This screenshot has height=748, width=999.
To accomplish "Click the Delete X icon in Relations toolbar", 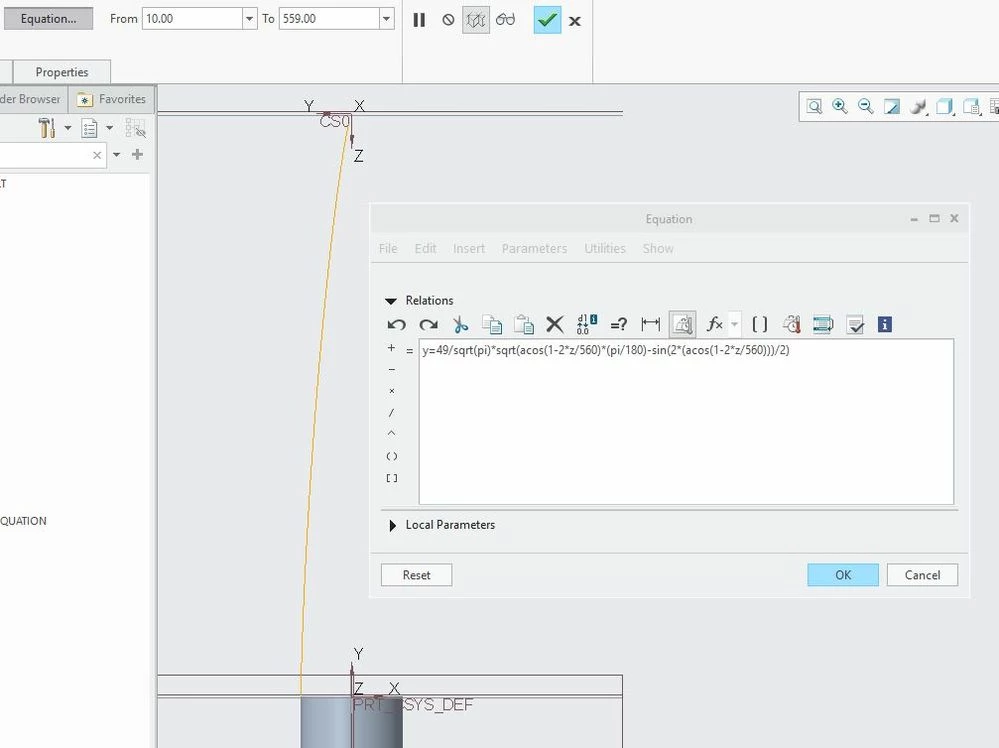I will point(555,325).
